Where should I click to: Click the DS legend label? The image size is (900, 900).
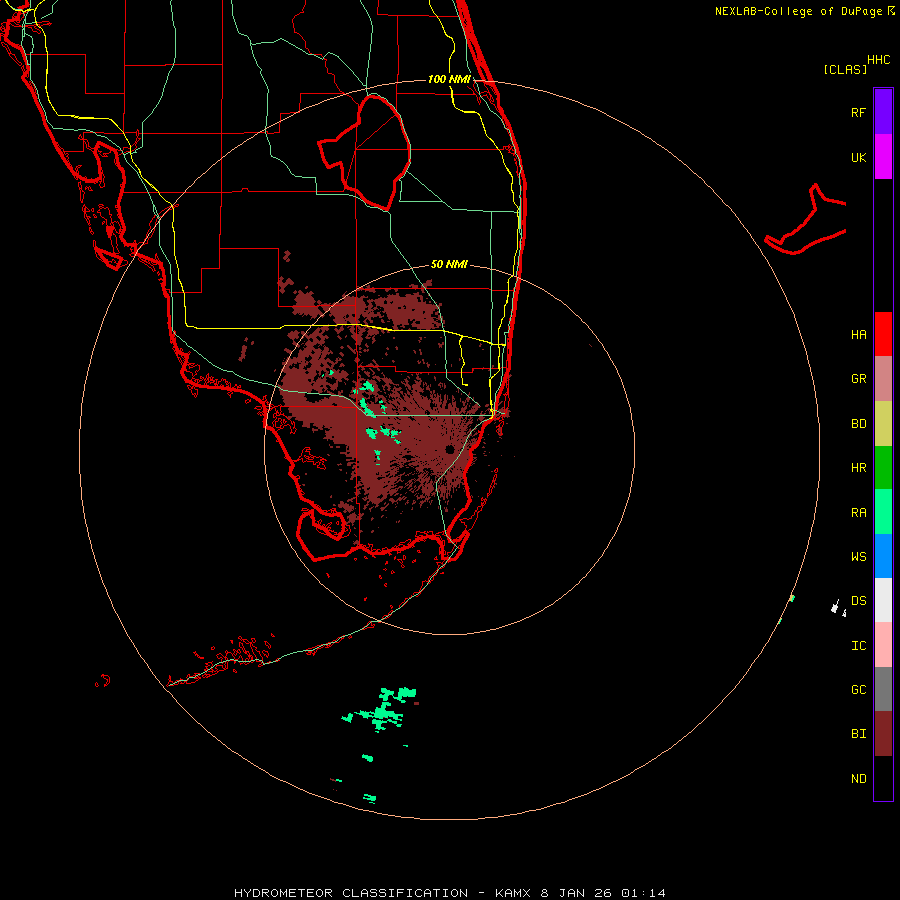point(858,601)
